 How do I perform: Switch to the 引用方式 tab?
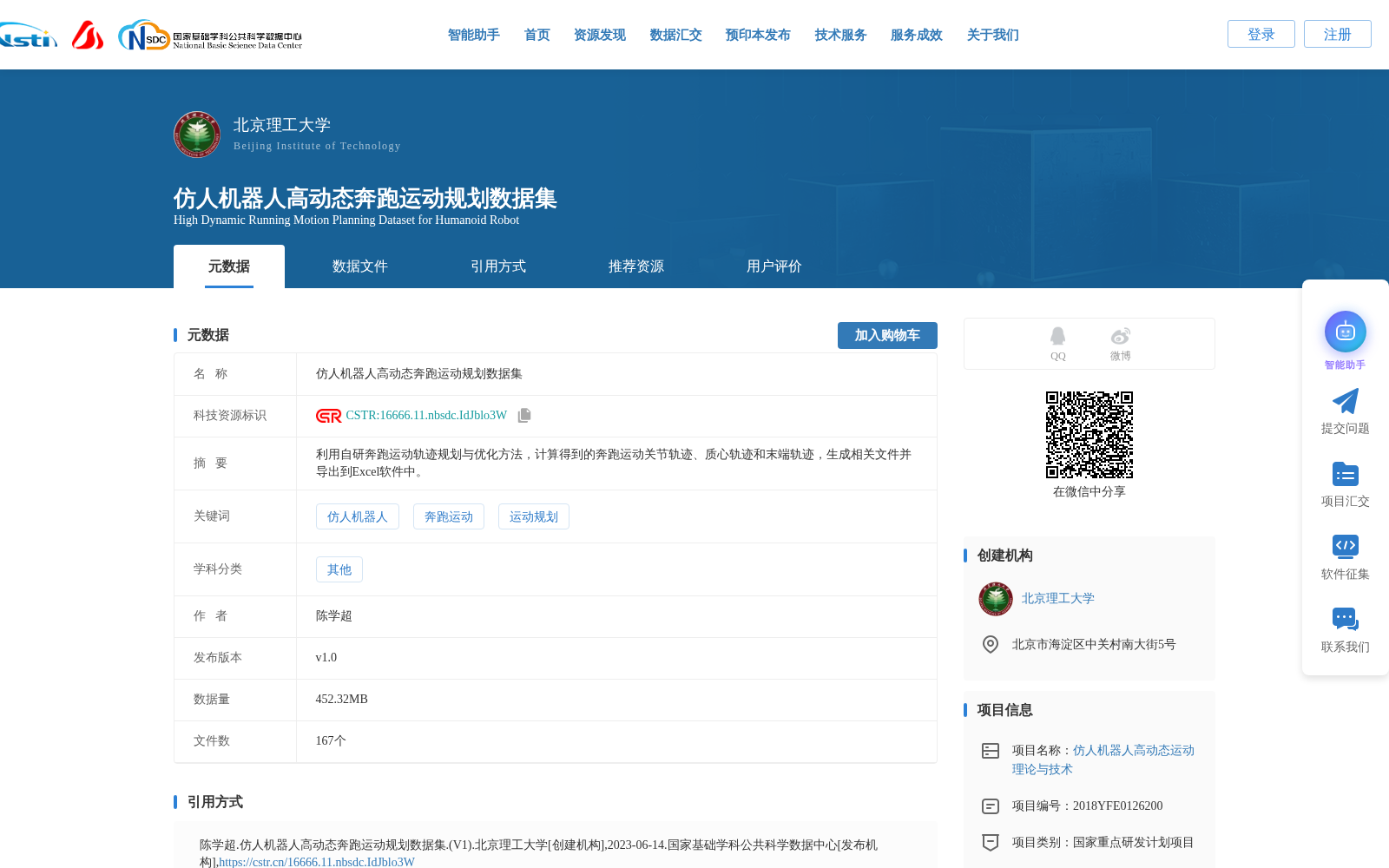click(498, 266)
